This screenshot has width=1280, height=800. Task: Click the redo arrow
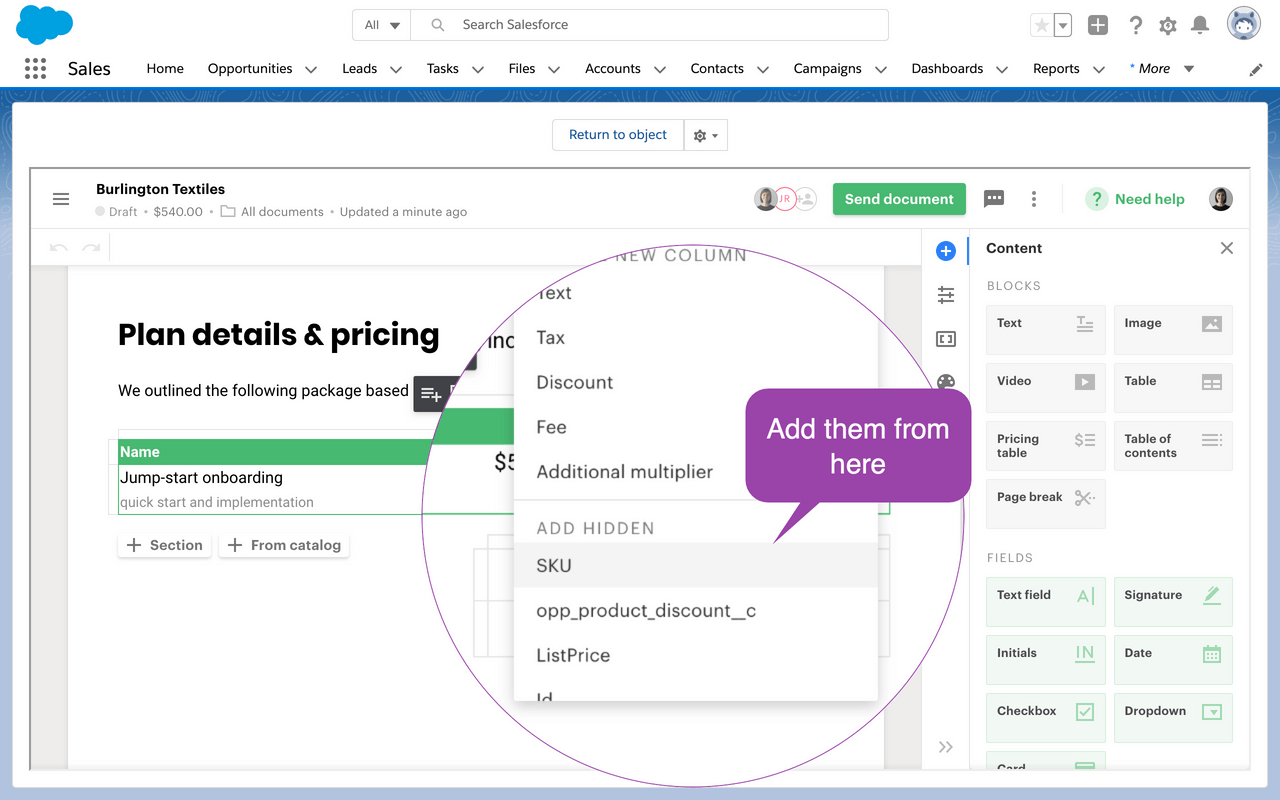(91, 247)
